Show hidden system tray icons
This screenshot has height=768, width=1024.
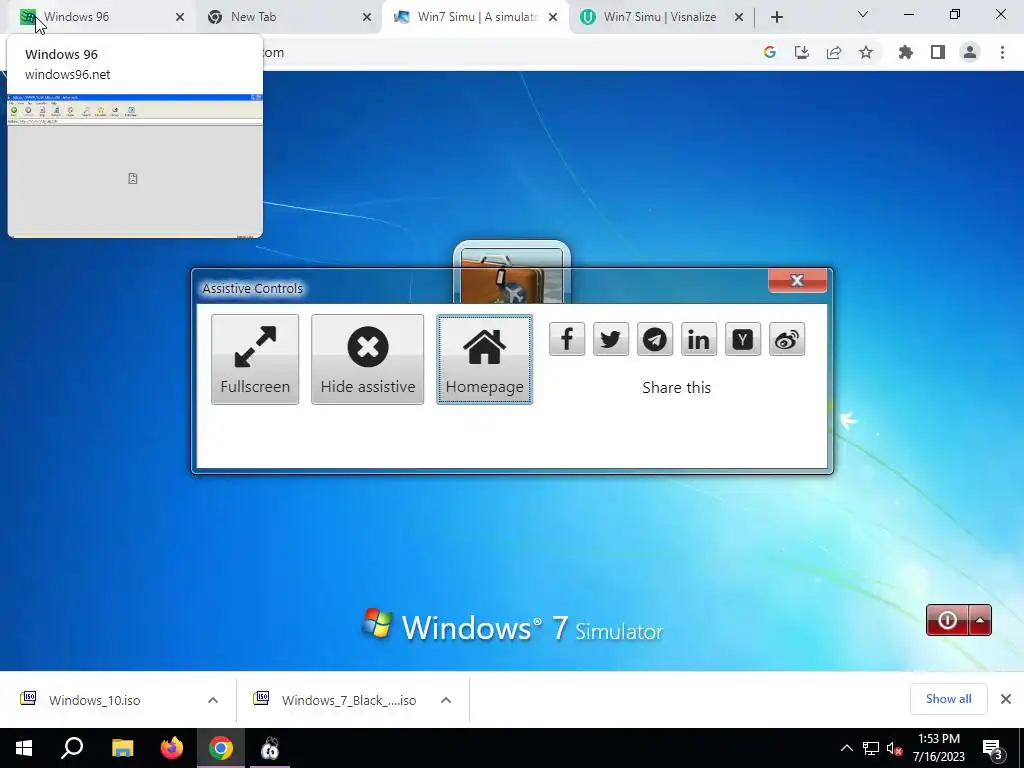coord(846,748)
